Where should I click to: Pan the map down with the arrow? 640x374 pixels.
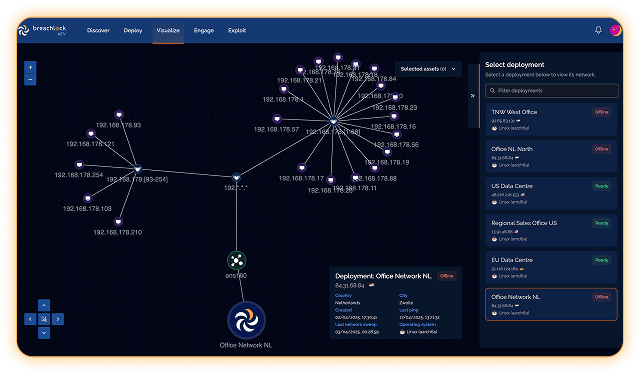click(44, 333)
